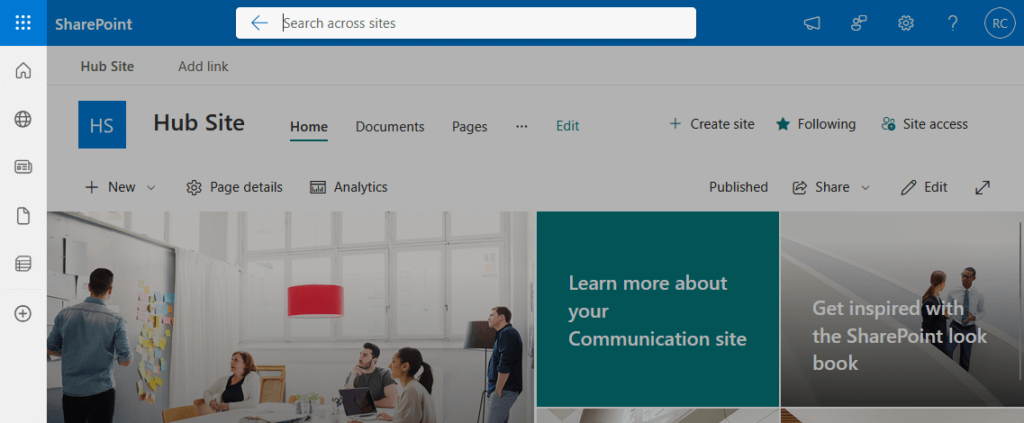The width and height of the screenshot is (1024, 423).
Task: Click the Published status label
Action: point(739,187)
